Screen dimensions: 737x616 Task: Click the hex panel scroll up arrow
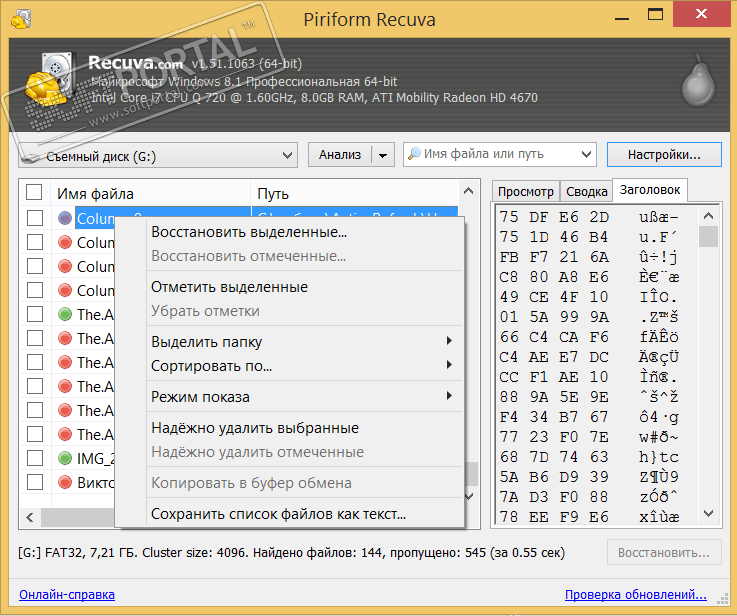(708, 216)
